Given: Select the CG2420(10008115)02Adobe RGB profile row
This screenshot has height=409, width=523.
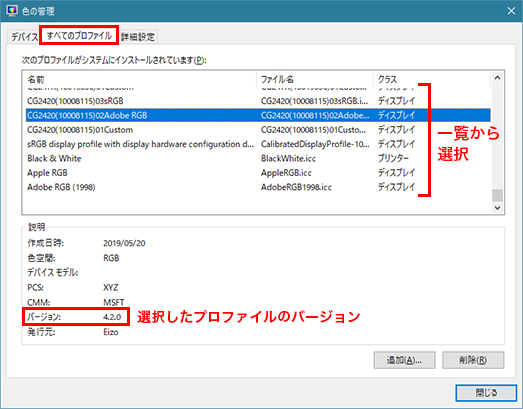Looking at the screenshot, I should [258, 115].
